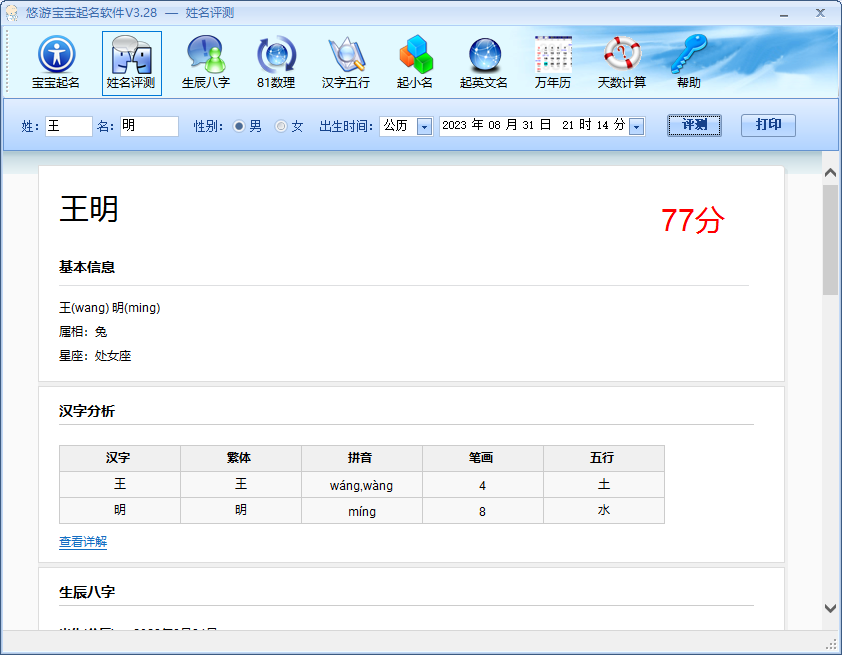Click the 名 given name input field
This screenshot has height=655, width=842.
[149, 127]
